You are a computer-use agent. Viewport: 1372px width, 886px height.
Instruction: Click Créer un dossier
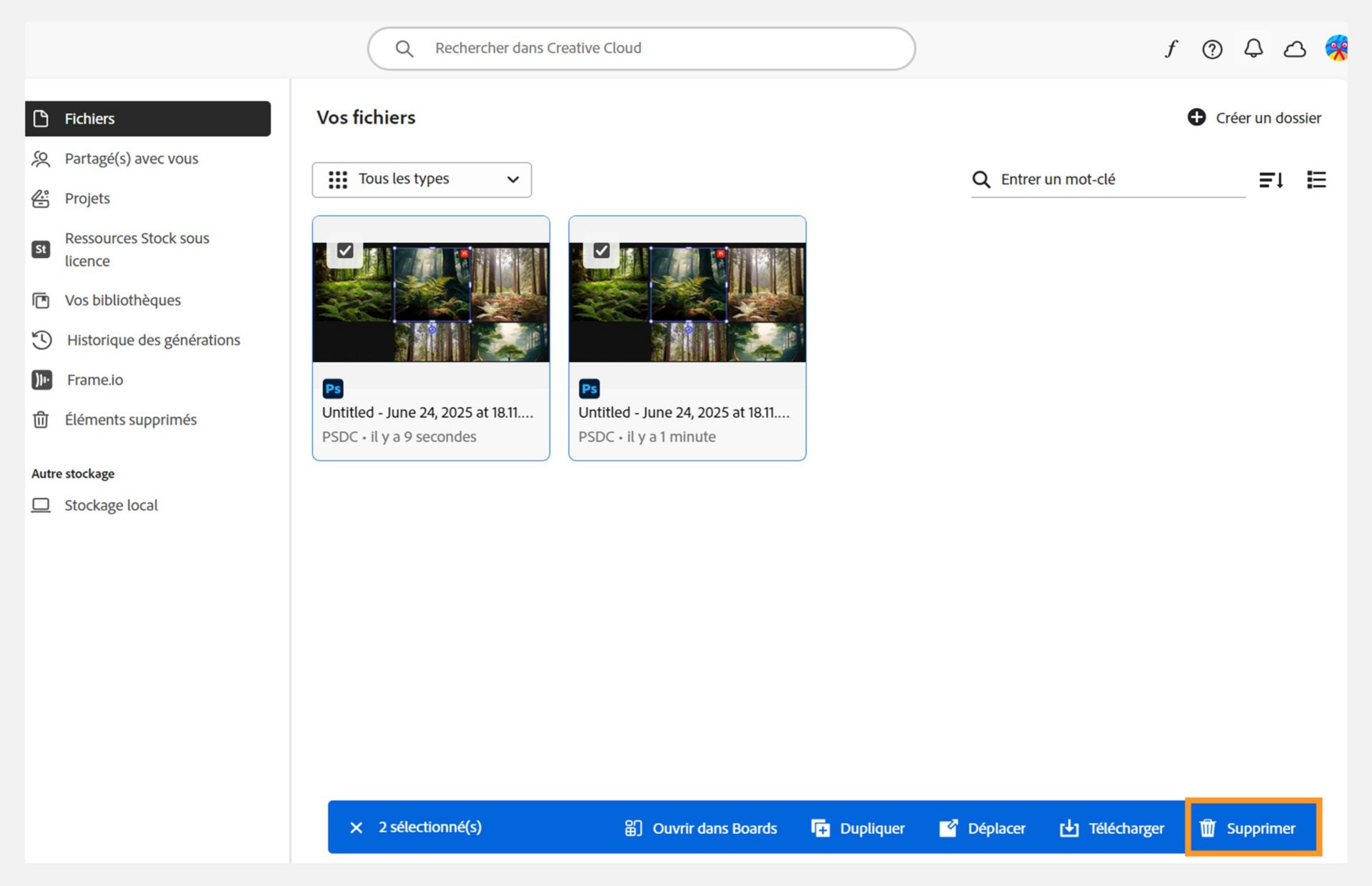point(1254,118)
